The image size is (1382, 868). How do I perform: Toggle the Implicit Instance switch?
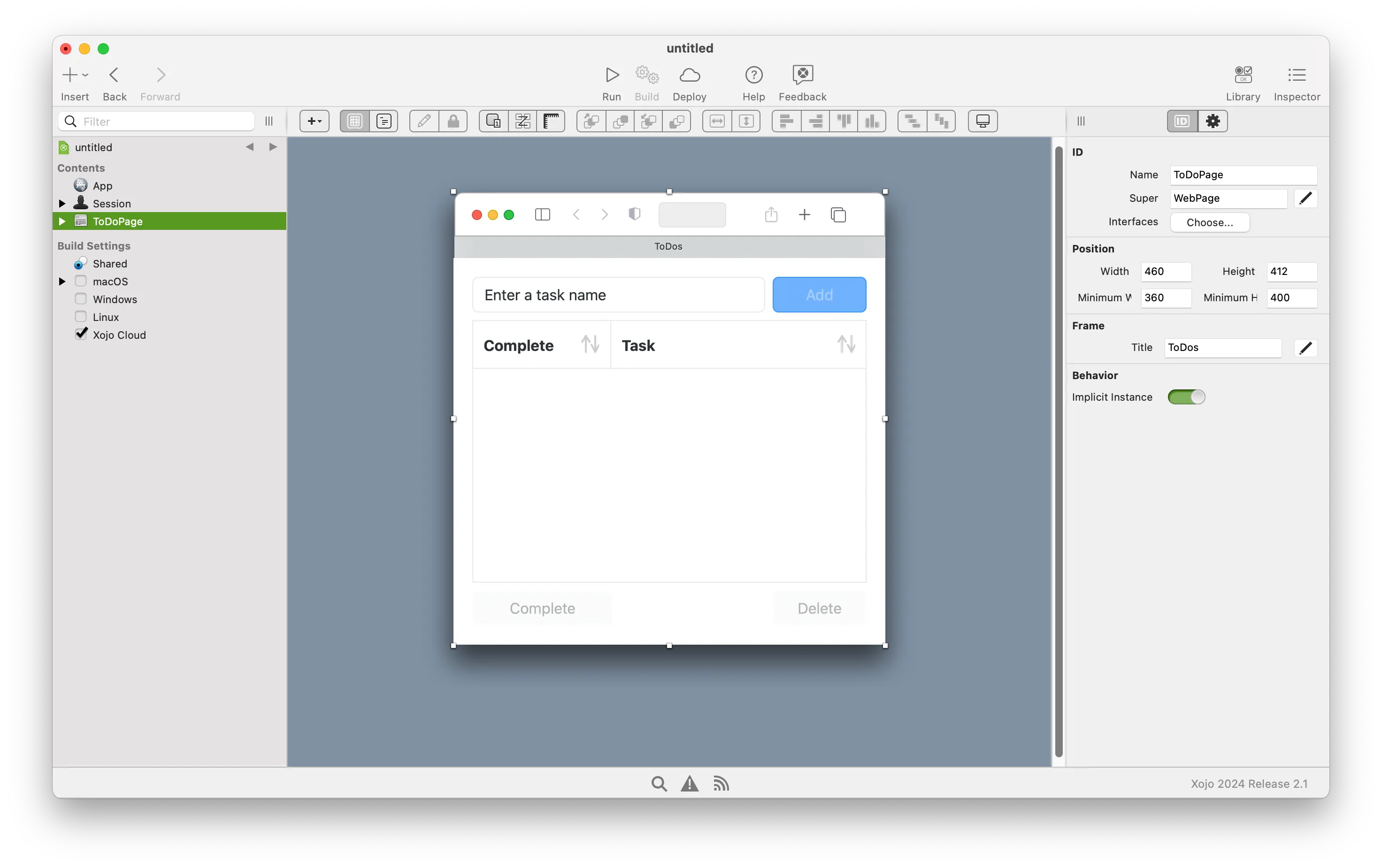[1186, 396]
